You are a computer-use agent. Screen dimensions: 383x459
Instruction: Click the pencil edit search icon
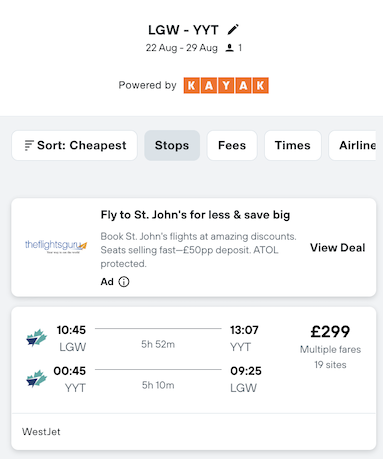233,29
